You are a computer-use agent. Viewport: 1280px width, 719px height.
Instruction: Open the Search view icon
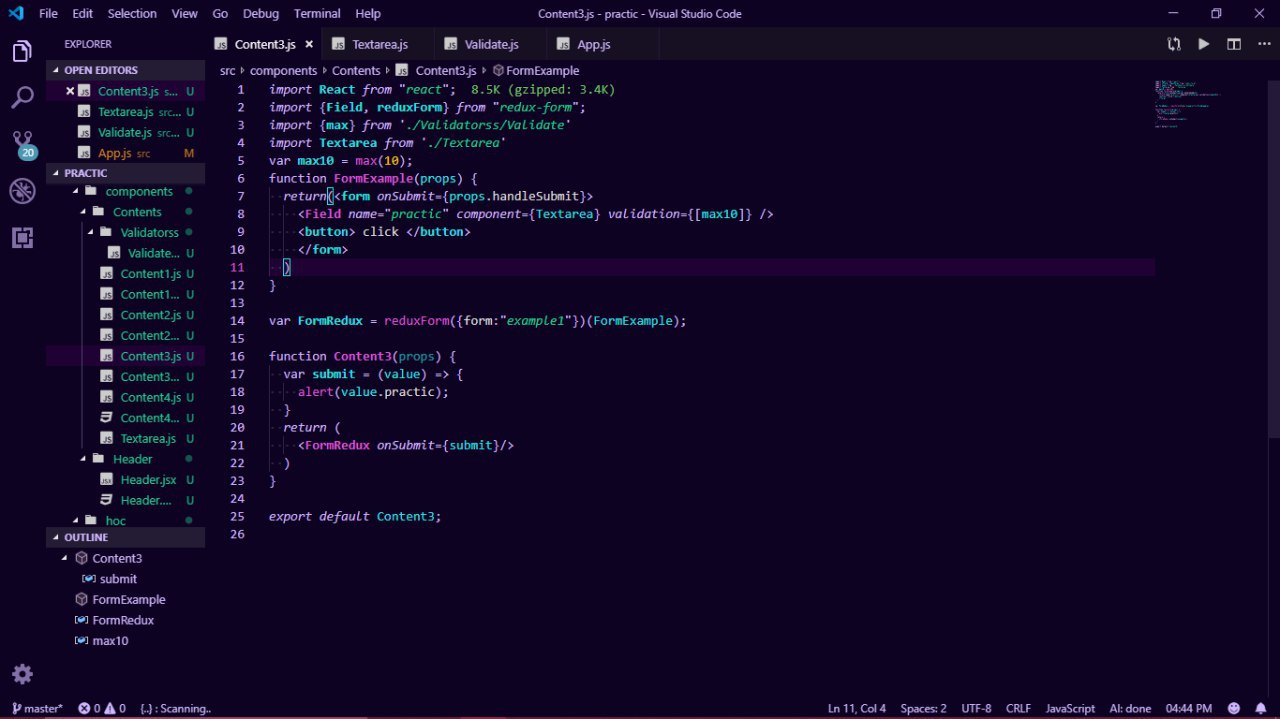(22, 98)
